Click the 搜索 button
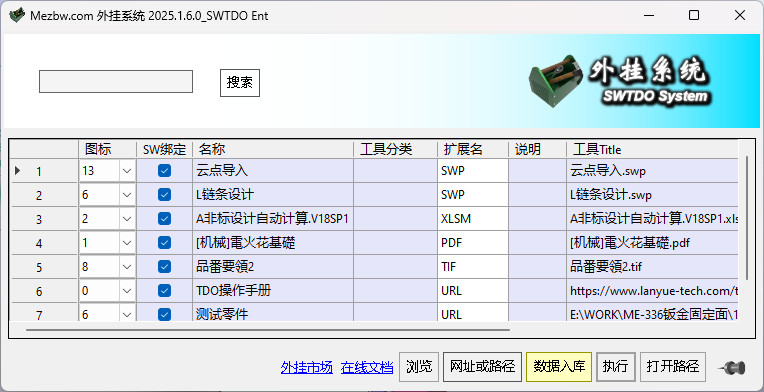This screenshot has width=764, height=392. pyautogui.click(x=240, y=83)
